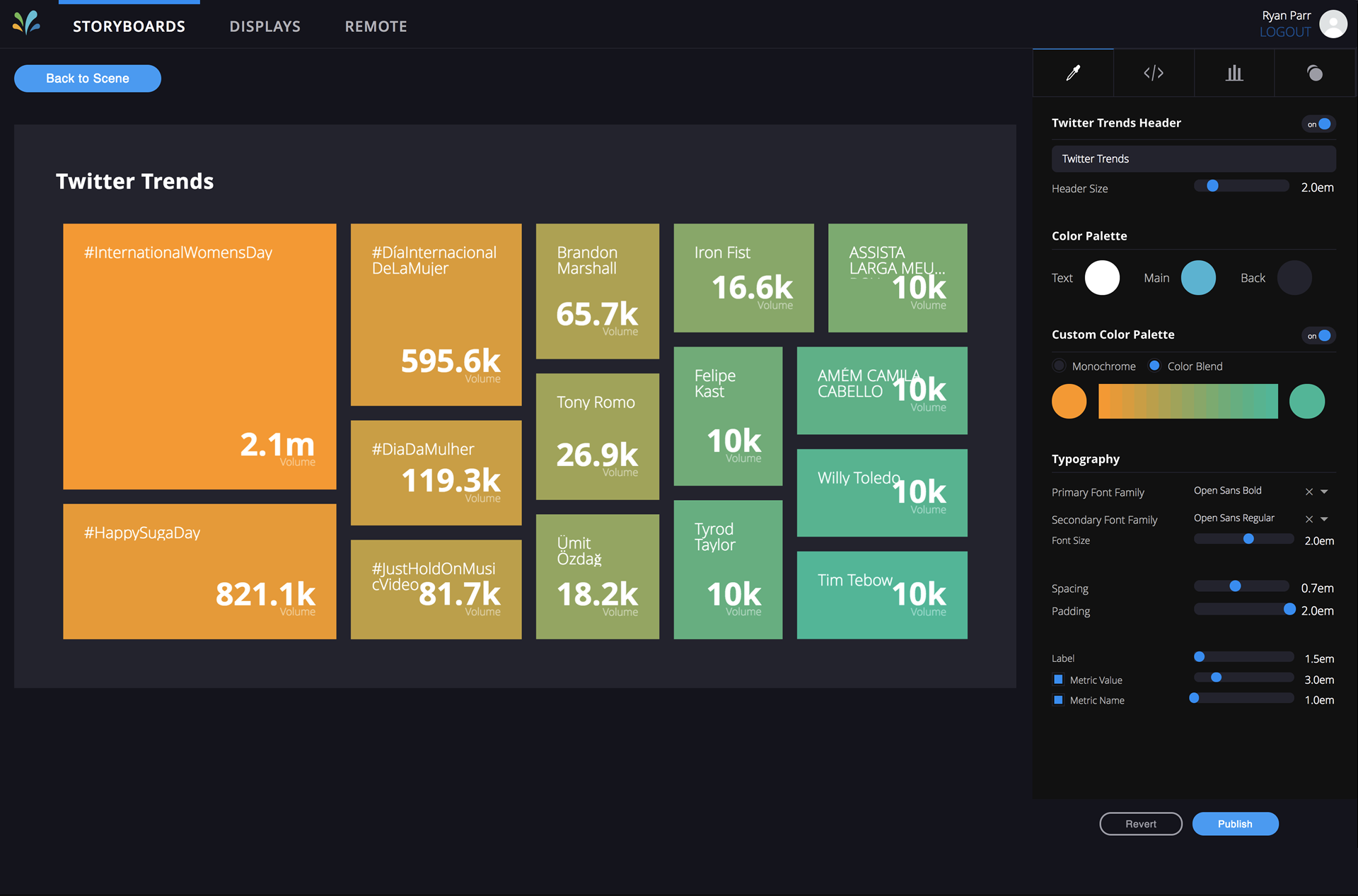Click the Twitter Trends header text field
The width and height of the screenshot is (1358, 896).
pyautogui.click(x=1194, y=158)
